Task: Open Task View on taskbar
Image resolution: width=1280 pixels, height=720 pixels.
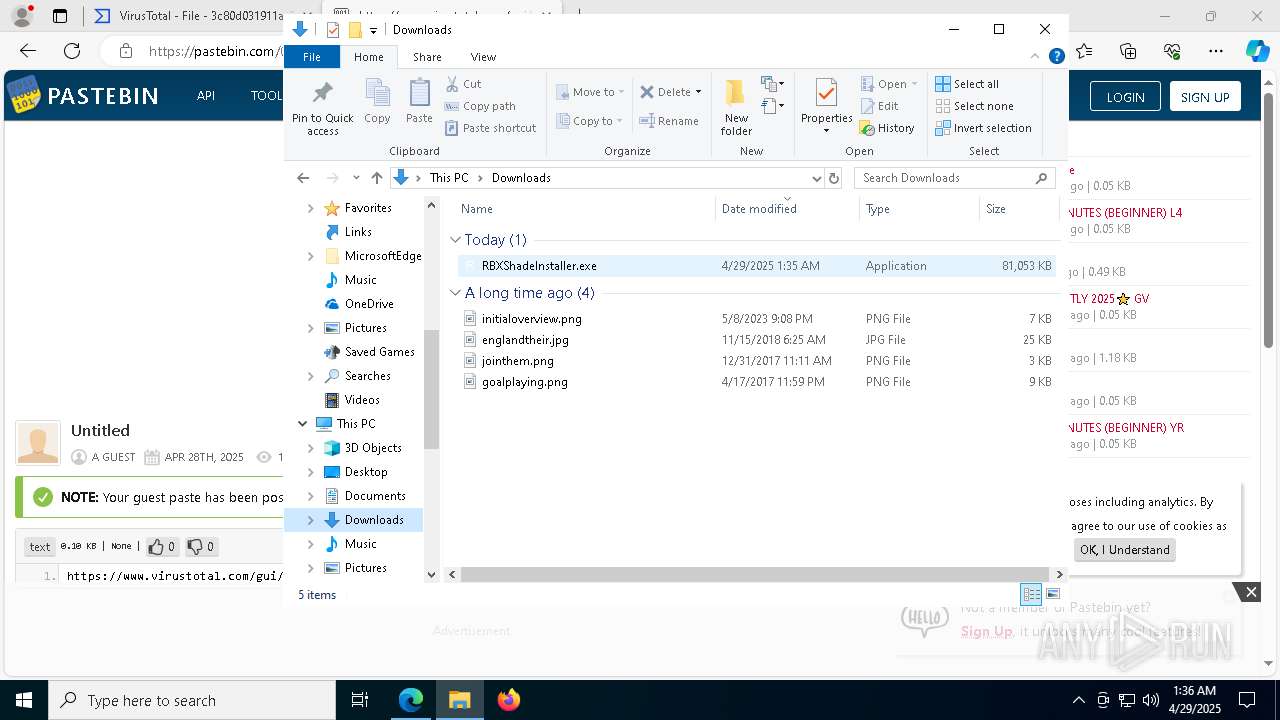Action: pos(360,700)
